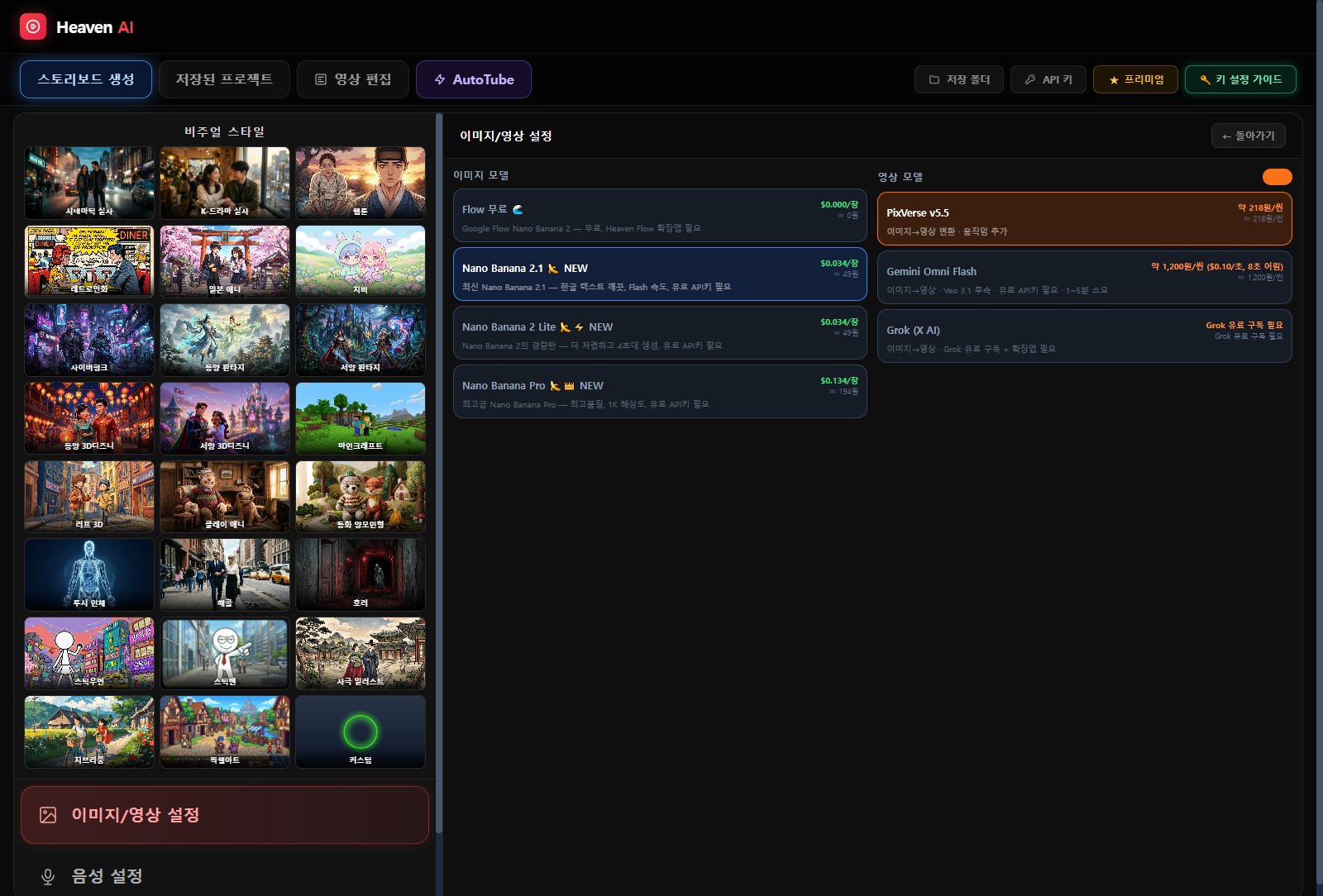Screen dimensions: 1323x896
Task: Select the 레트로만화 comic style
Action: [x=89, y=261]
